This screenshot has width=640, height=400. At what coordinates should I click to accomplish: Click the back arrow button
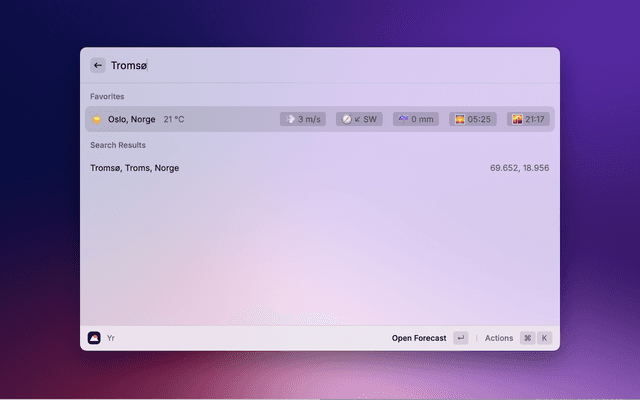(98, 65)
